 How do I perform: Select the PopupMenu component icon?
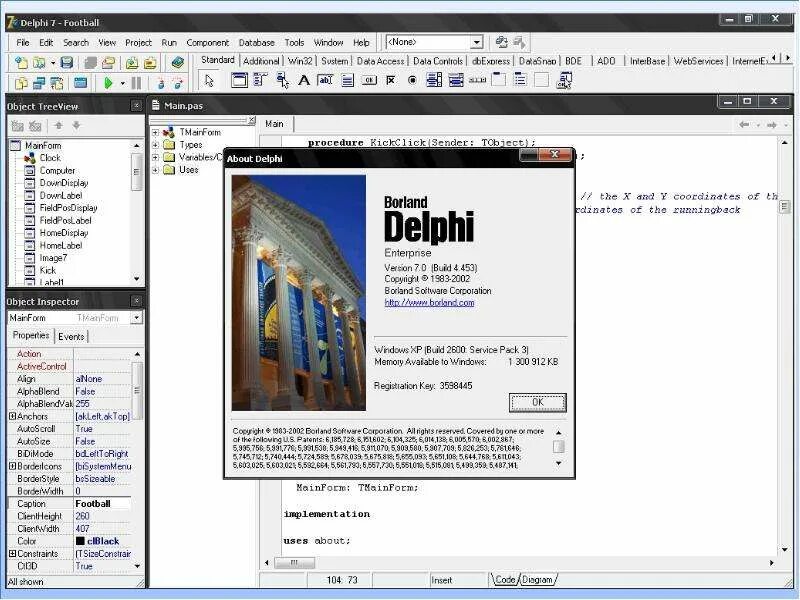282,80
